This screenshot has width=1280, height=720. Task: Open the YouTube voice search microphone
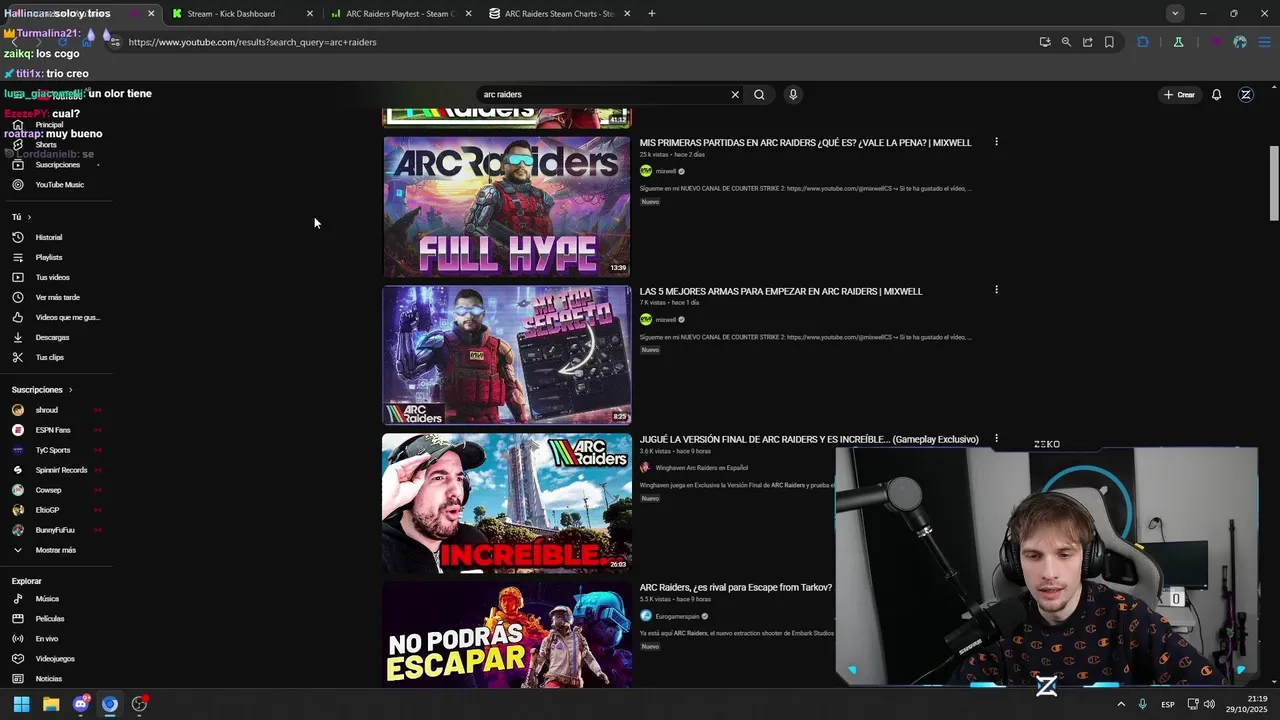point(793,94)
